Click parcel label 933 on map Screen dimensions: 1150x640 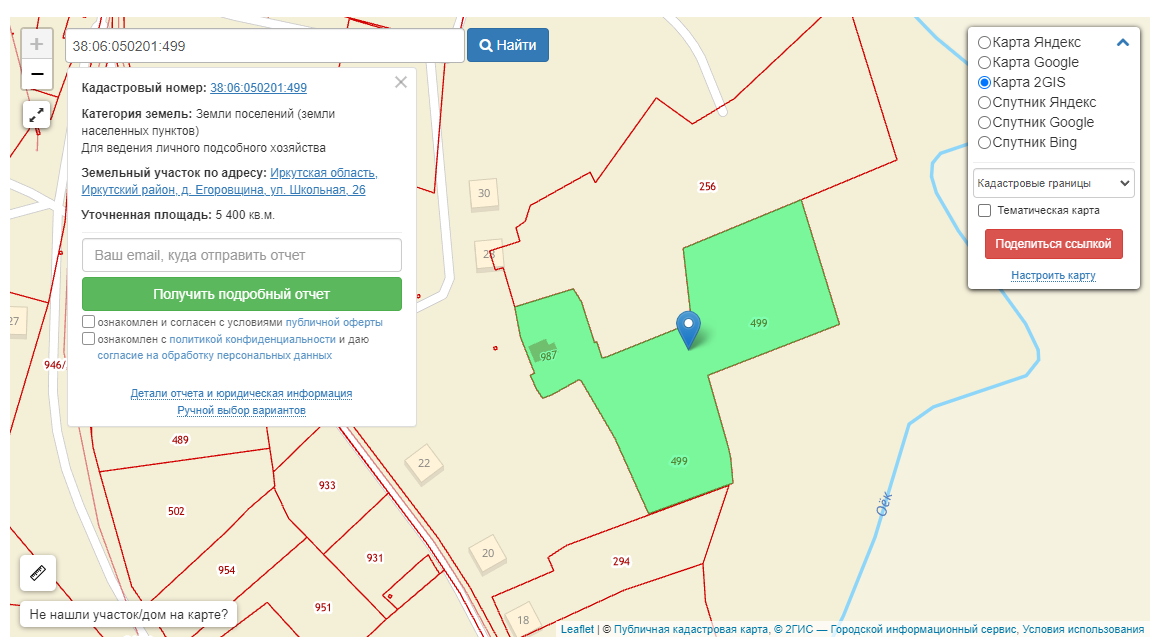[327, 485]
